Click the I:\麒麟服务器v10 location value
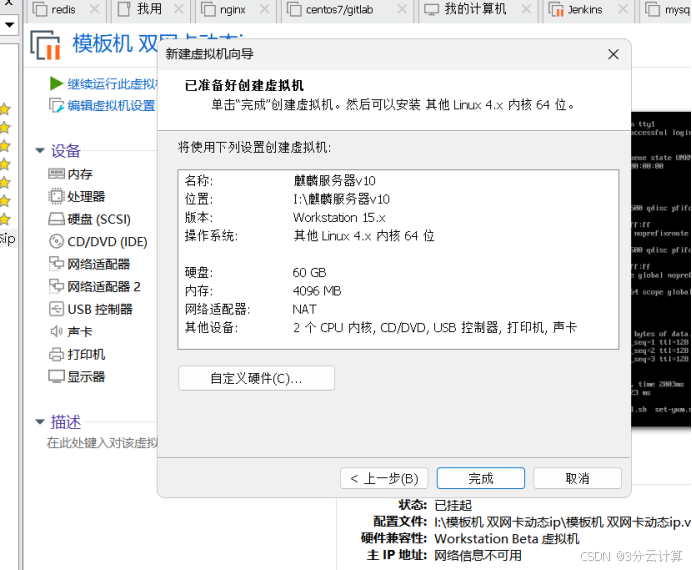This screenshot has height=570, width=692. [x=341, y=199]
